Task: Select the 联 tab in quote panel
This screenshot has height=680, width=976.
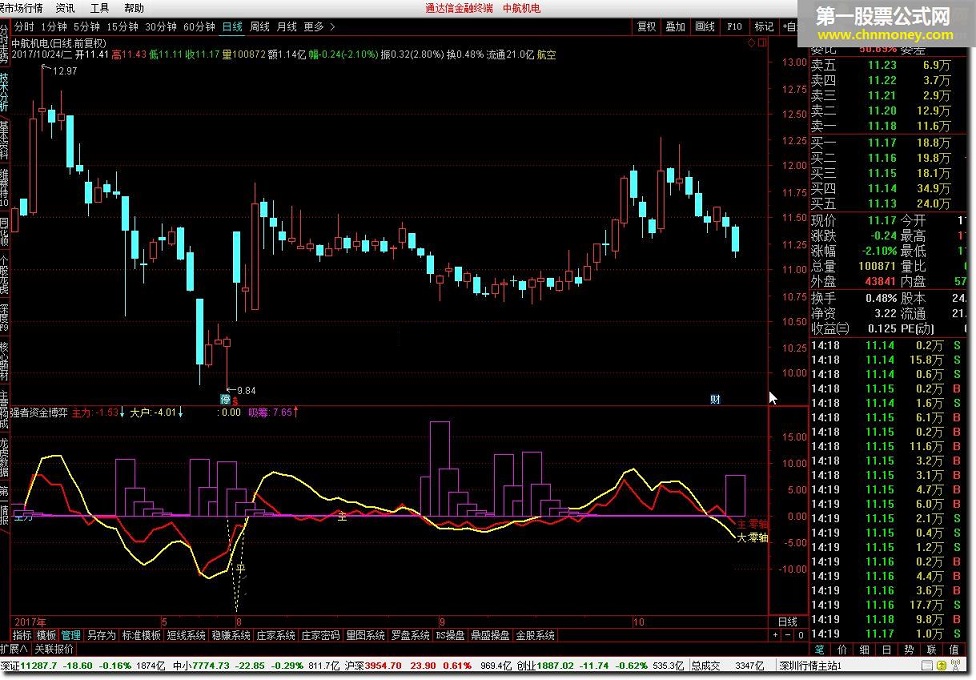Action: click(932, 650)
